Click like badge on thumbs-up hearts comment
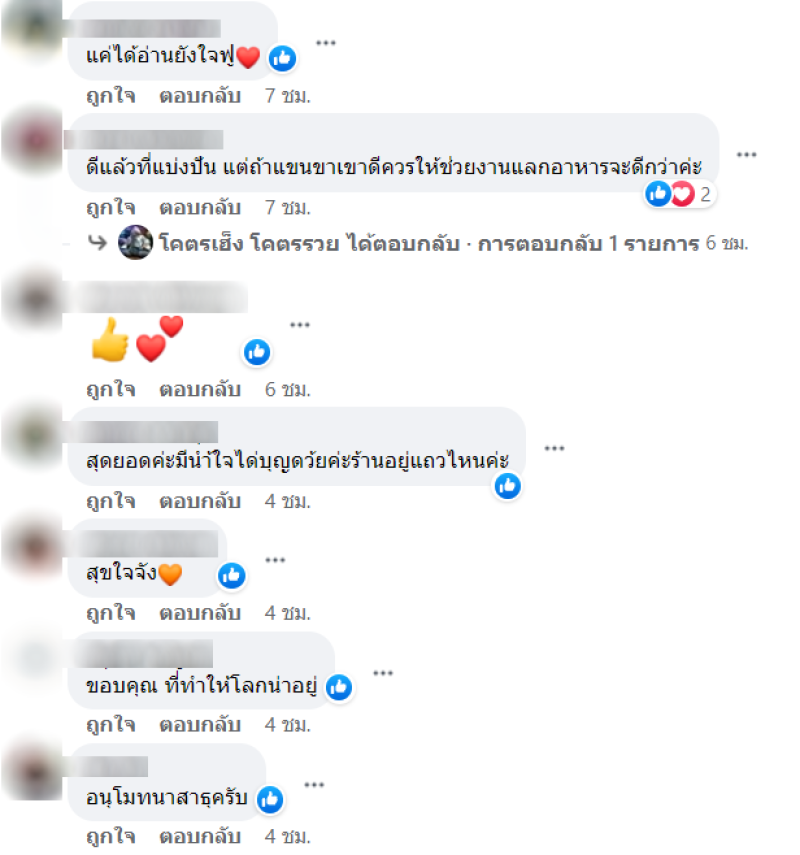This screenshot has height=855, width=800. 257,352
